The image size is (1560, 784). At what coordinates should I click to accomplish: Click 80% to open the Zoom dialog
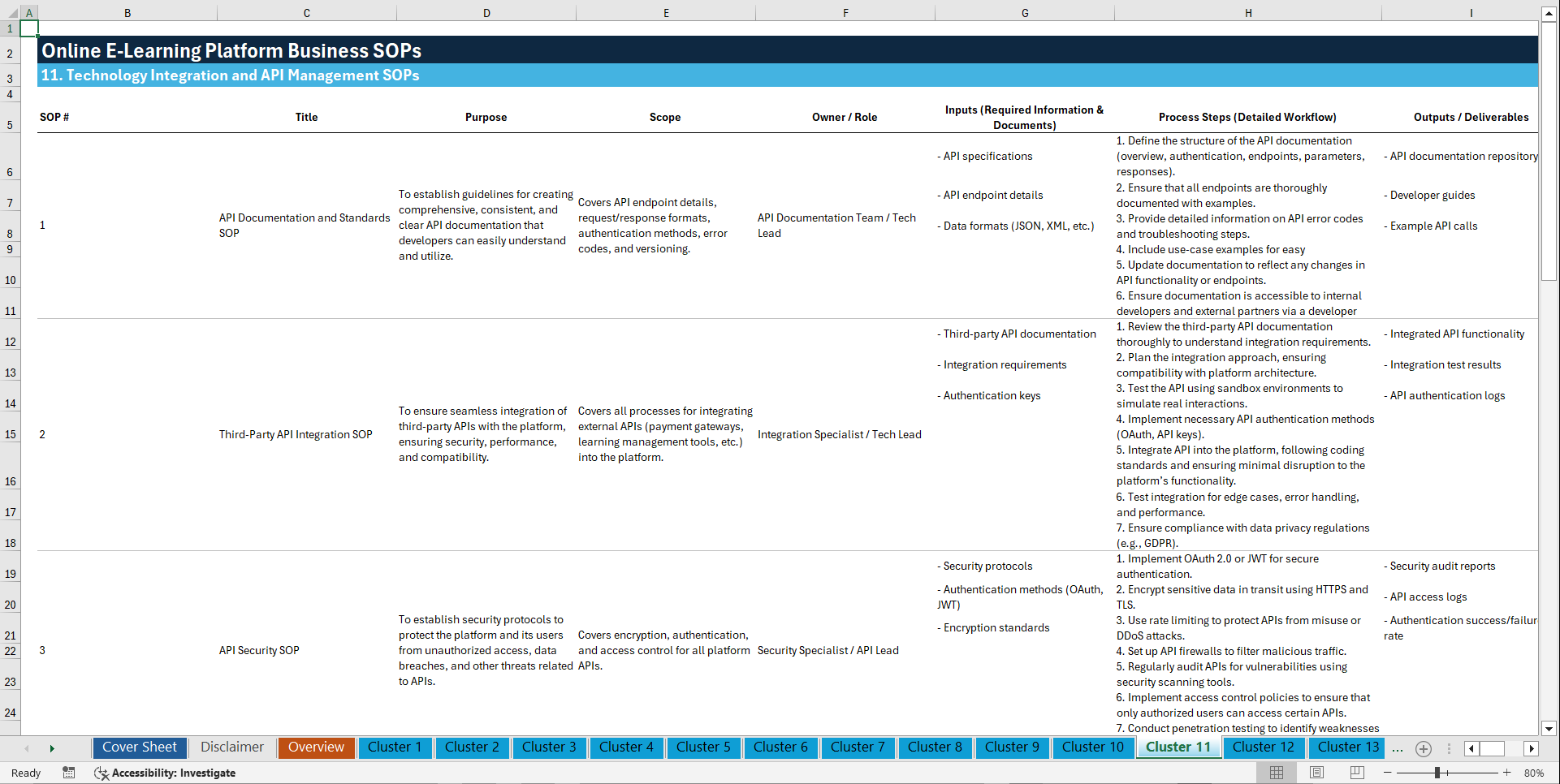[1533, 773]
